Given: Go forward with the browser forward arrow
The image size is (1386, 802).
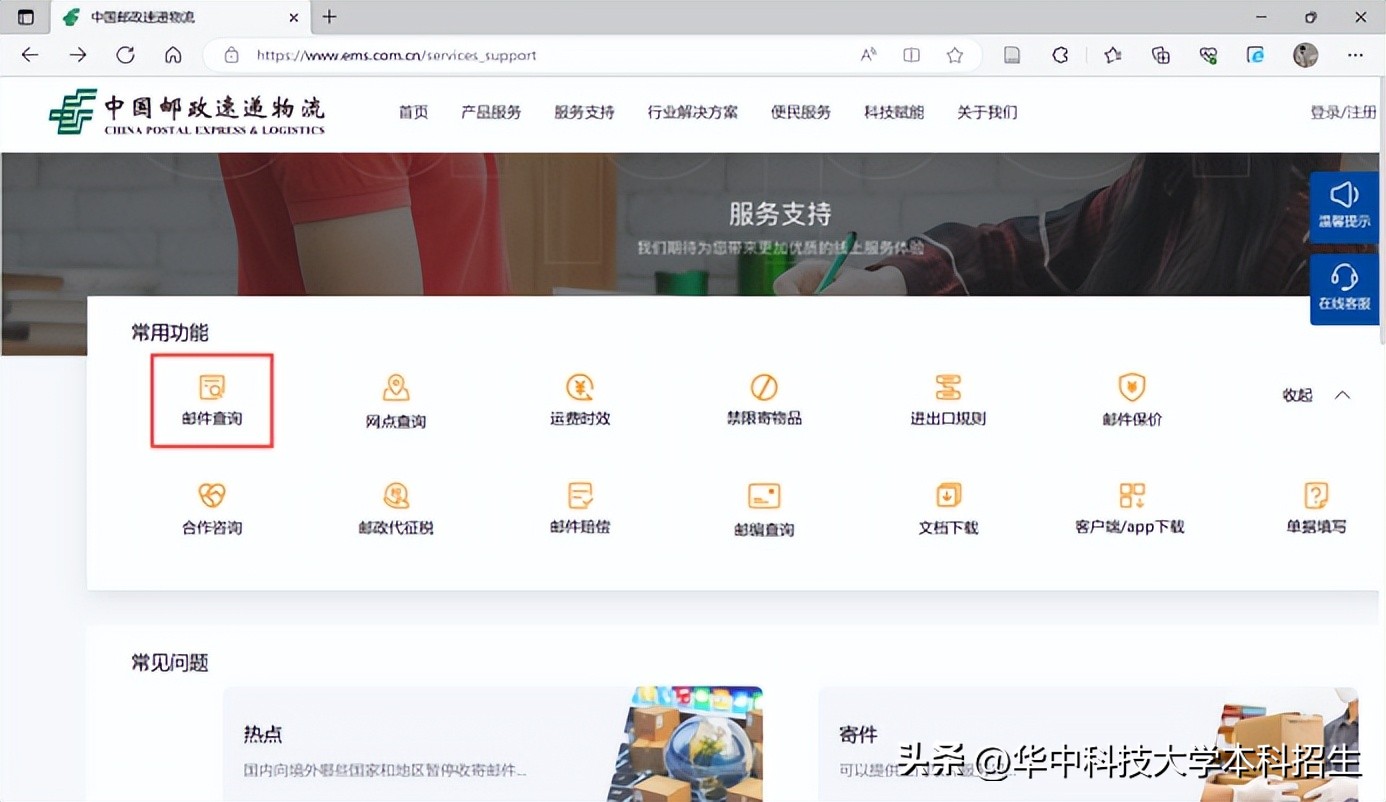Looking at the screenshot, I should point(78,55).
